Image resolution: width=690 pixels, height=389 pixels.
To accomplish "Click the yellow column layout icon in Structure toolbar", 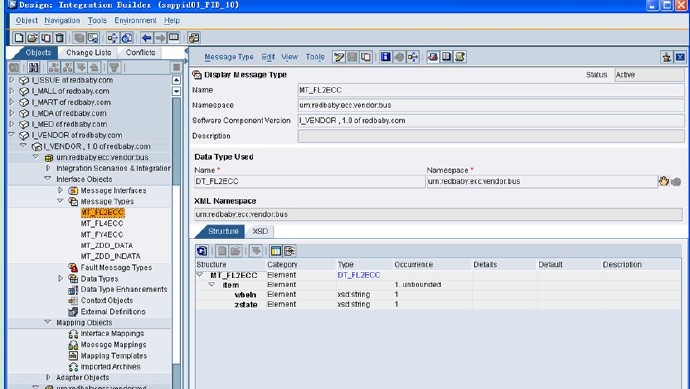I will (x=275, y=251).
